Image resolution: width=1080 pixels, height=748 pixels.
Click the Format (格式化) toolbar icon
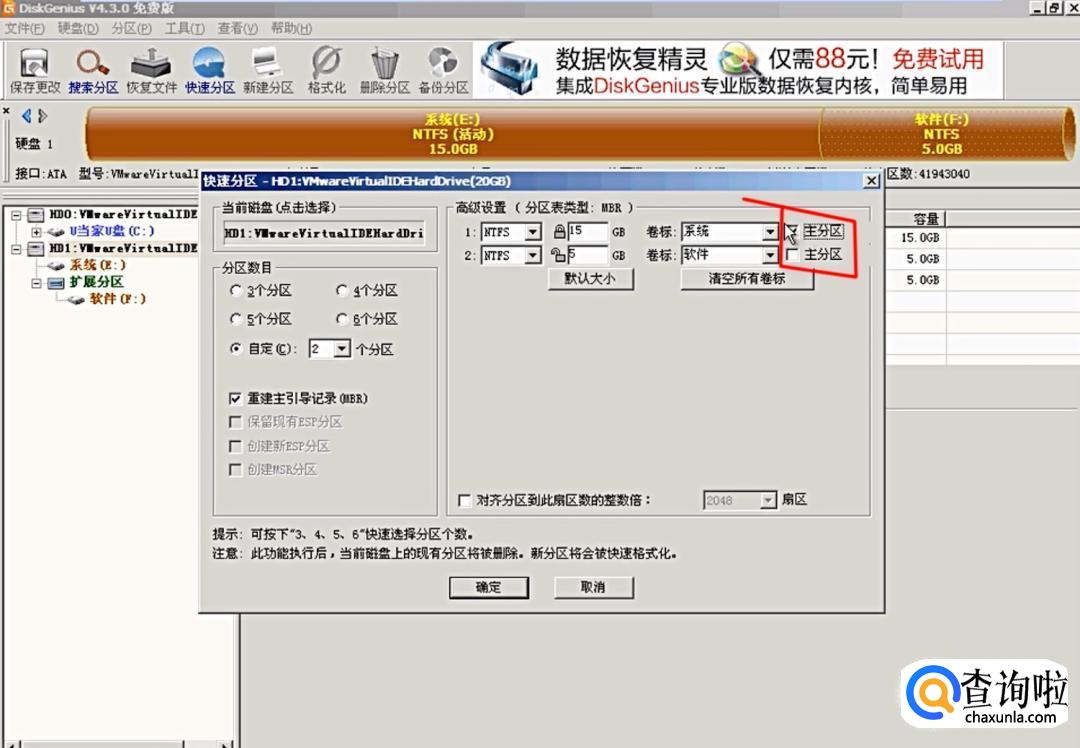click(326, 70)
